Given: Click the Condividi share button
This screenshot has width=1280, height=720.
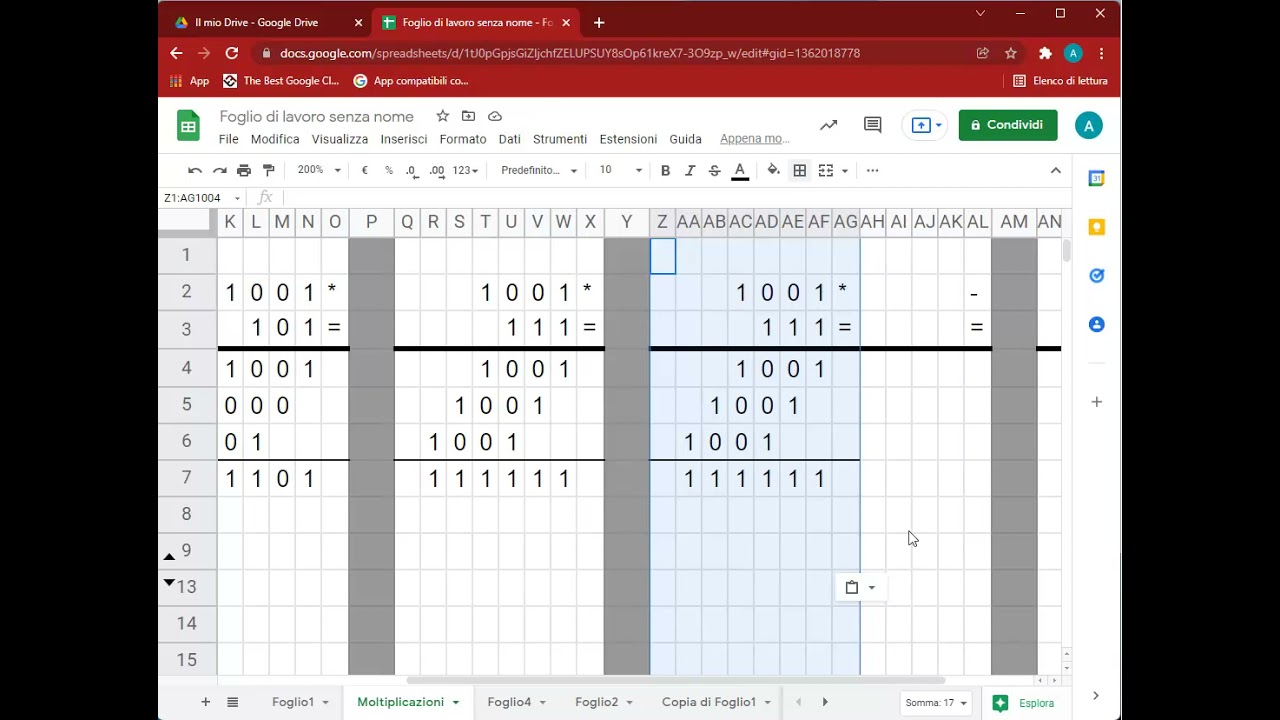Looking at the screenshot, I should [1008, 125].
